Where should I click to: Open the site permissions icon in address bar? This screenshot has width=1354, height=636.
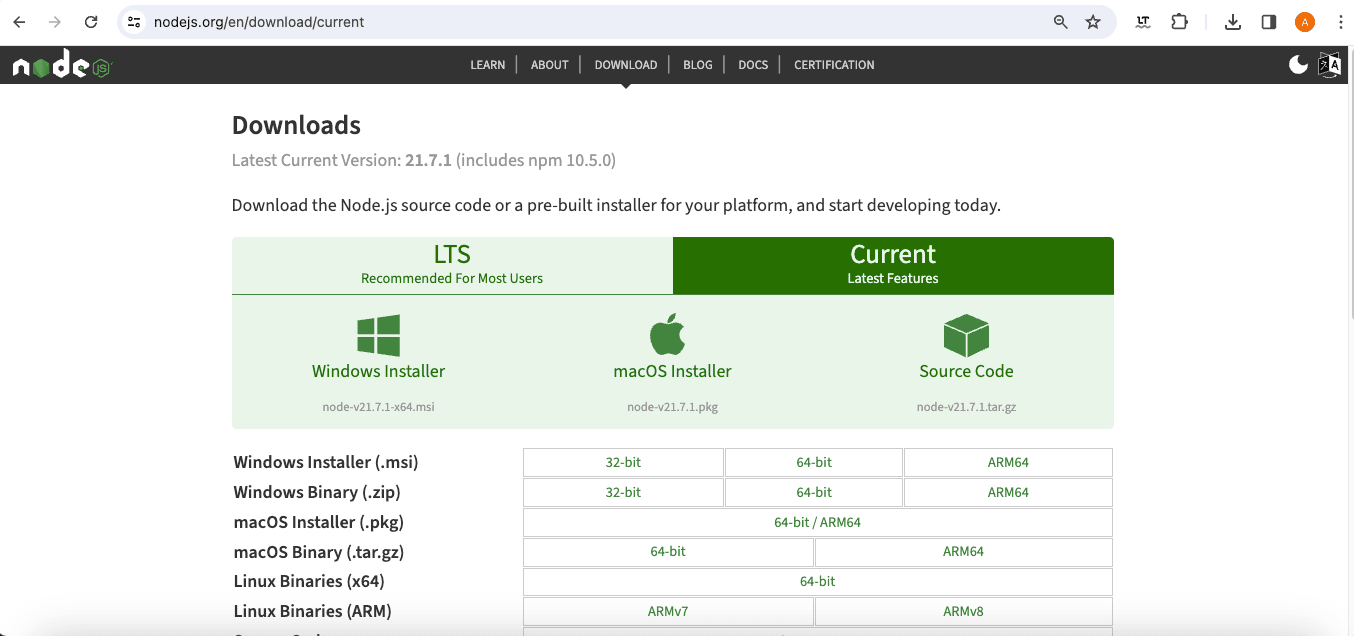click(x=133, y=20)
